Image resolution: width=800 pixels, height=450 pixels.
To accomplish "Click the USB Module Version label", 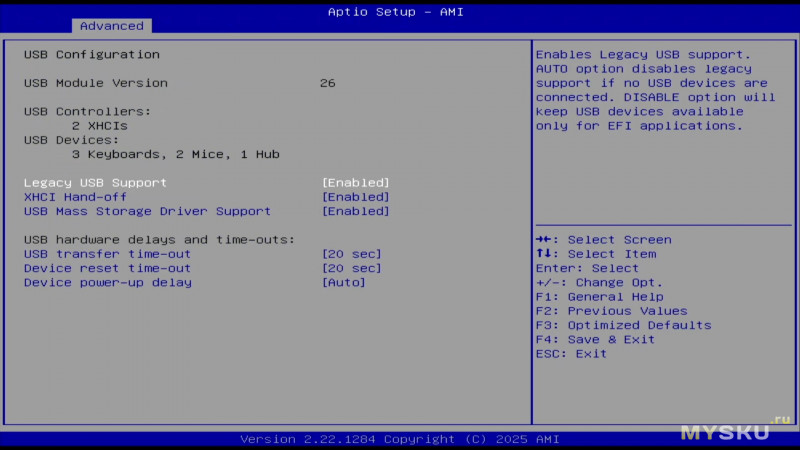I will pyautogui.click(x=95, y=83).
